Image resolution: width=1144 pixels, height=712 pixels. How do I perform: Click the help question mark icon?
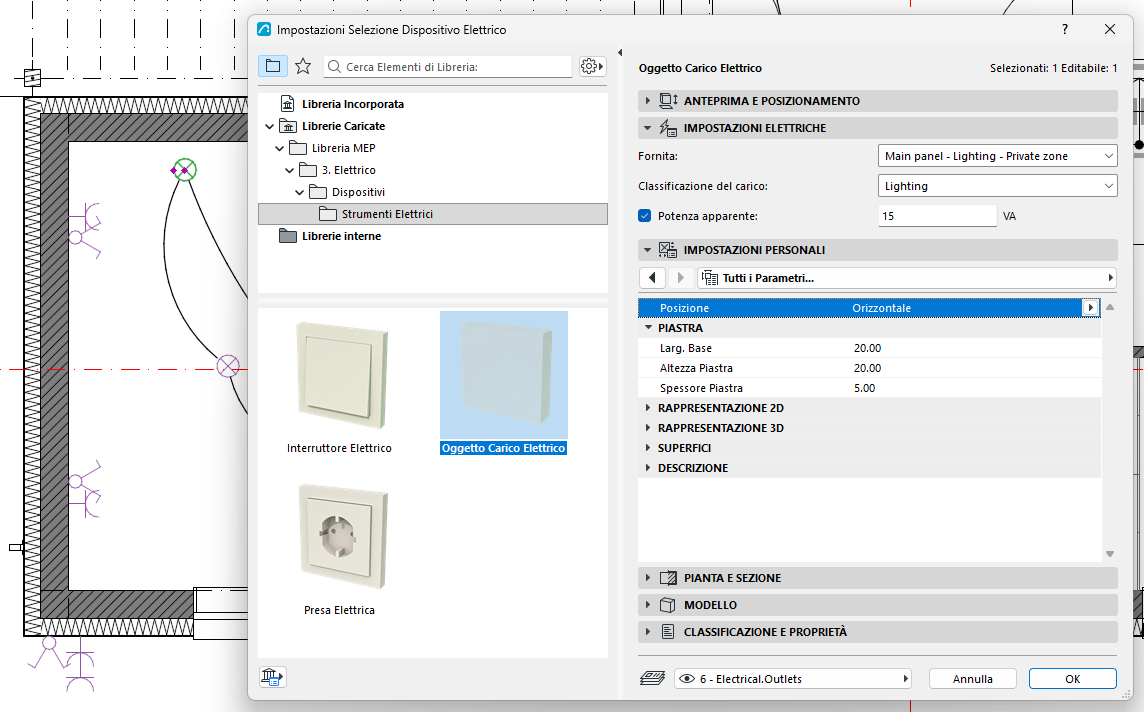(x=1065, y=29)
